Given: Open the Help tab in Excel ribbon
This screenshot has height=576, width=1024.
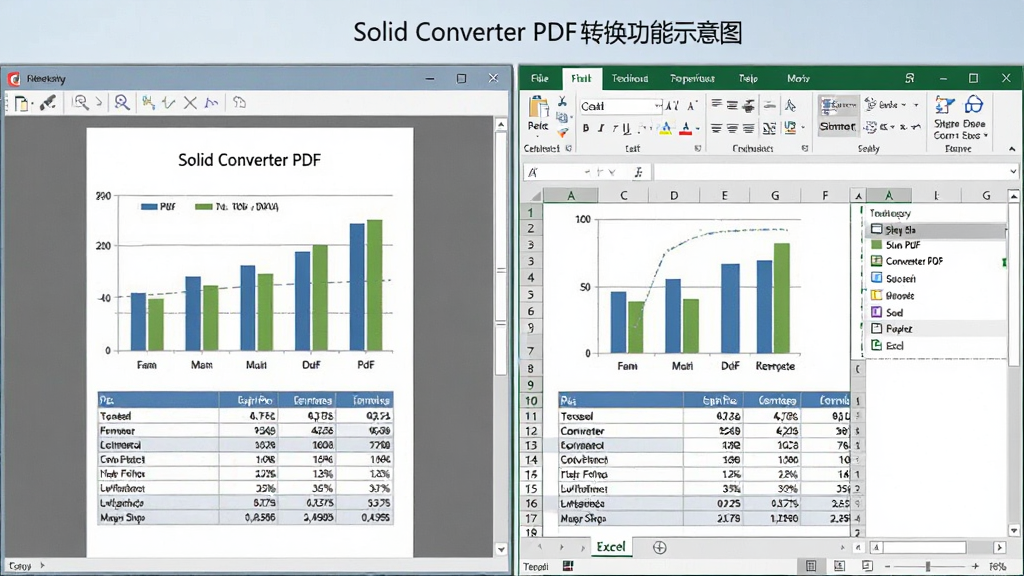Looking at the screenshot, I should point(748,78).
